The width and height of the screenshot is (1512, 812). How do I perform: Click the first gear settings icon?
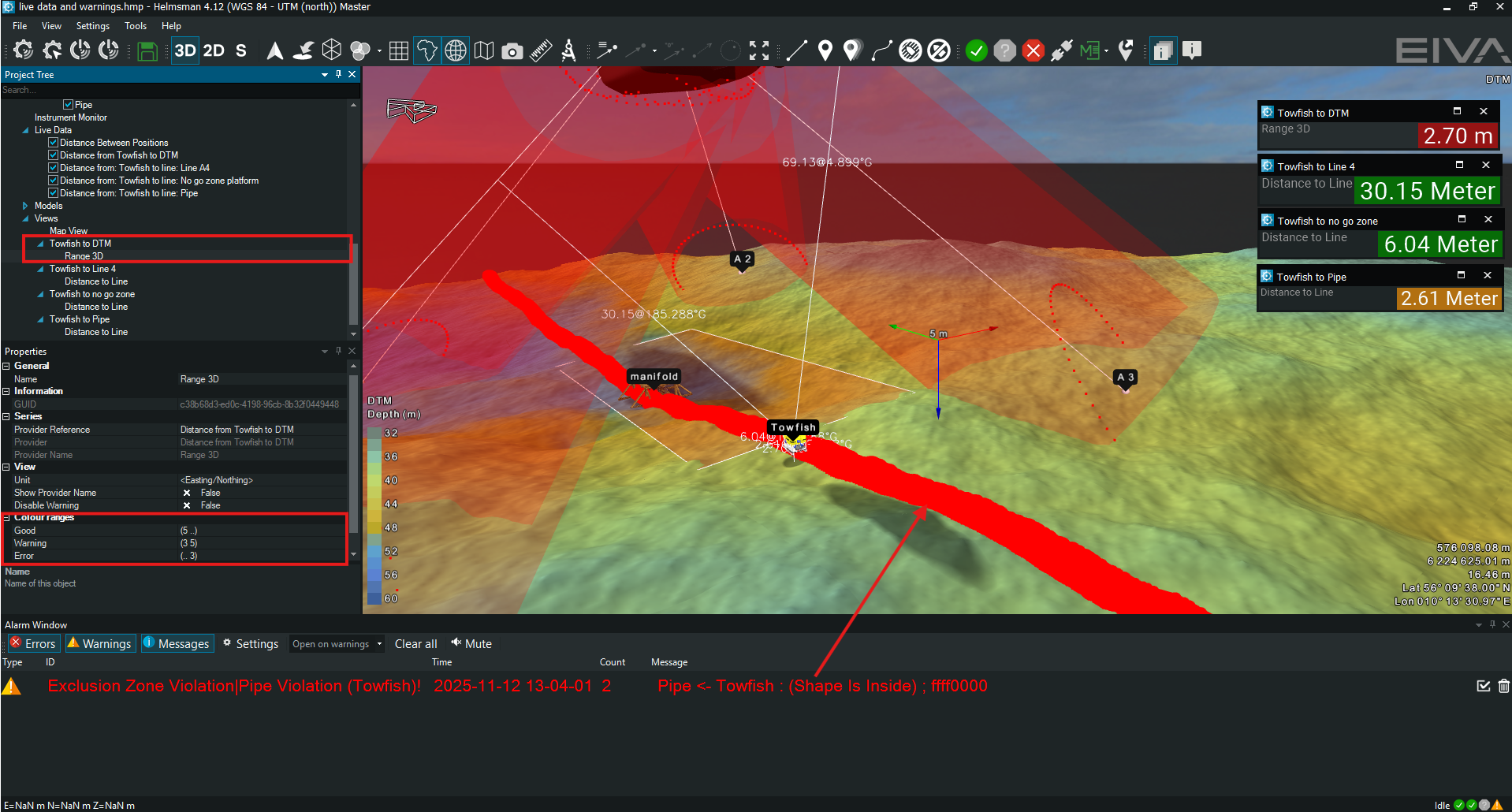pos(24,51)
